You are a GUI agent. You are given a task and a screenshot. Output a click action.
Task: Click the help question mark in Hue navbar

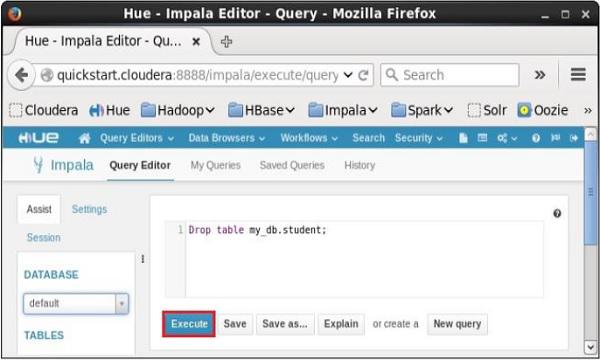[536, 138]
